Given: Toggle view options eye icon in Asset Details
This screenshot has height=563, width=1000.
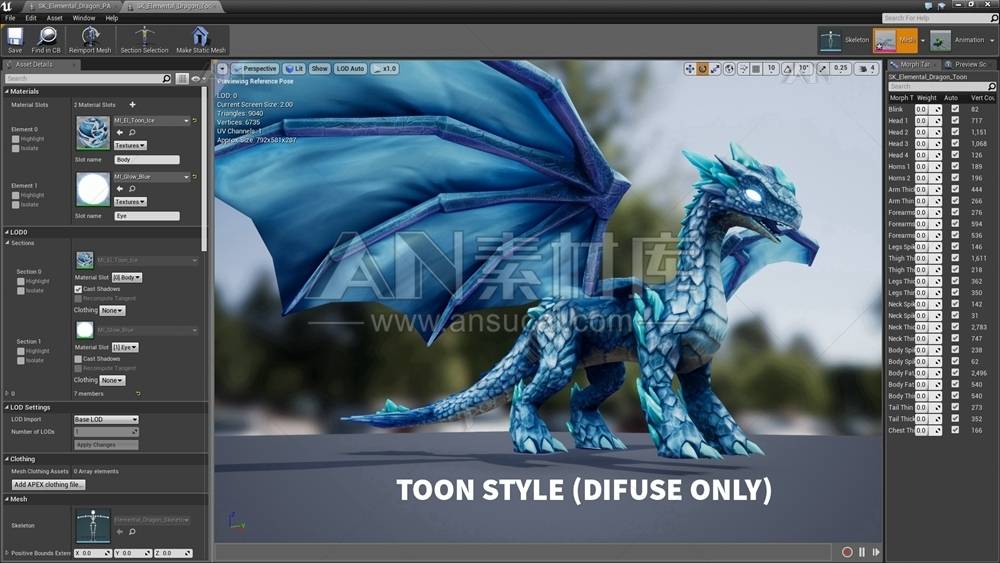Looking at the screenshot, I should click(195, 78).
